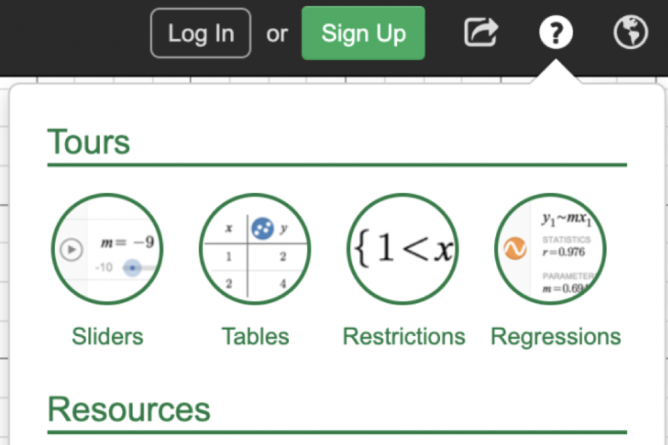Open the language globe icon

pyautogui.click(x=630, y=33)
